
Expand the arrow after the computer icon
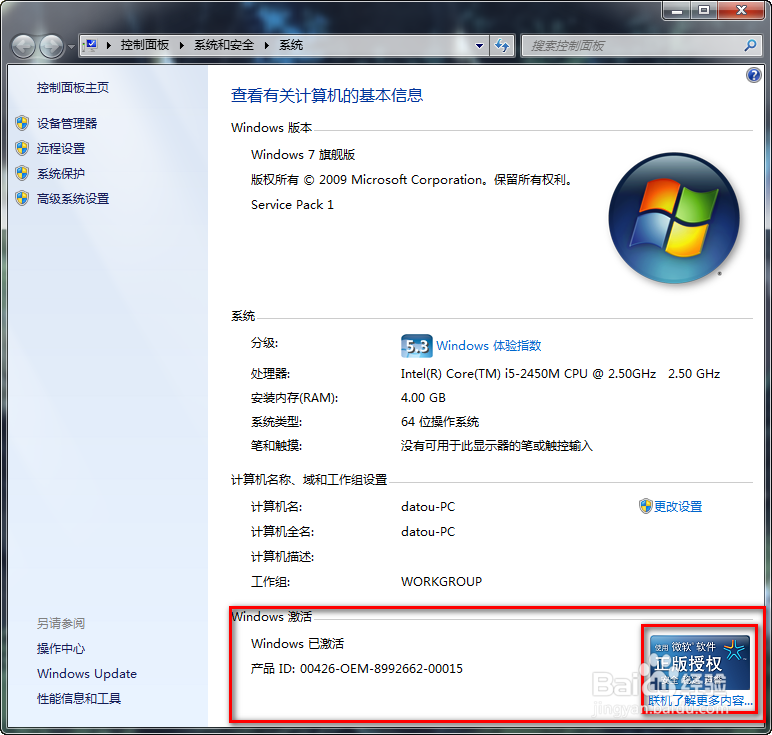click(109, 45)
